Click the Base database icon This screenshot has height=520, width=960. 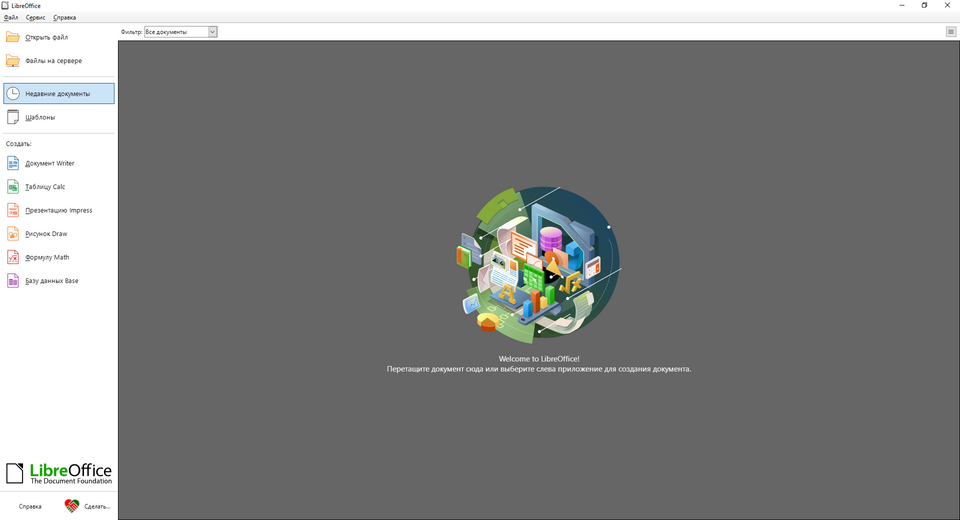pyautogui.click(x=13, y=281)
